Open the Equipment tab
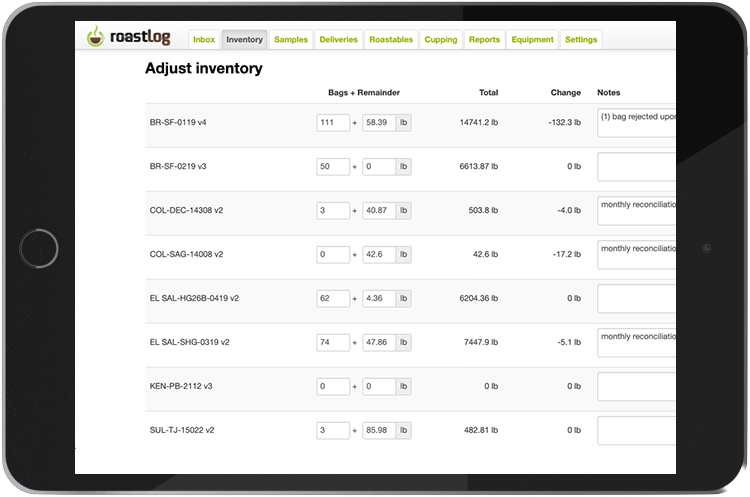The image size is (750, 497). point(532,40)
